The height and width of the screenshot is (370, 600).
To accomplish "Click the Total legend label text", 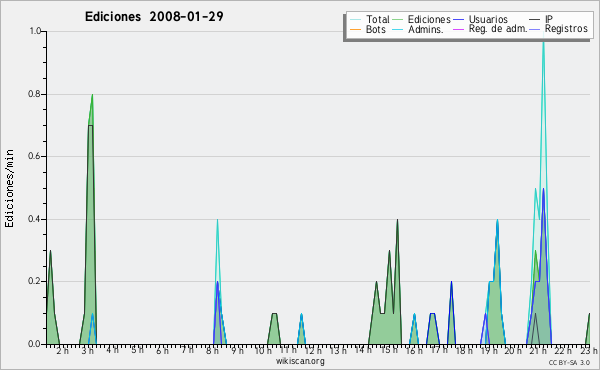I will tap(378, 19).
